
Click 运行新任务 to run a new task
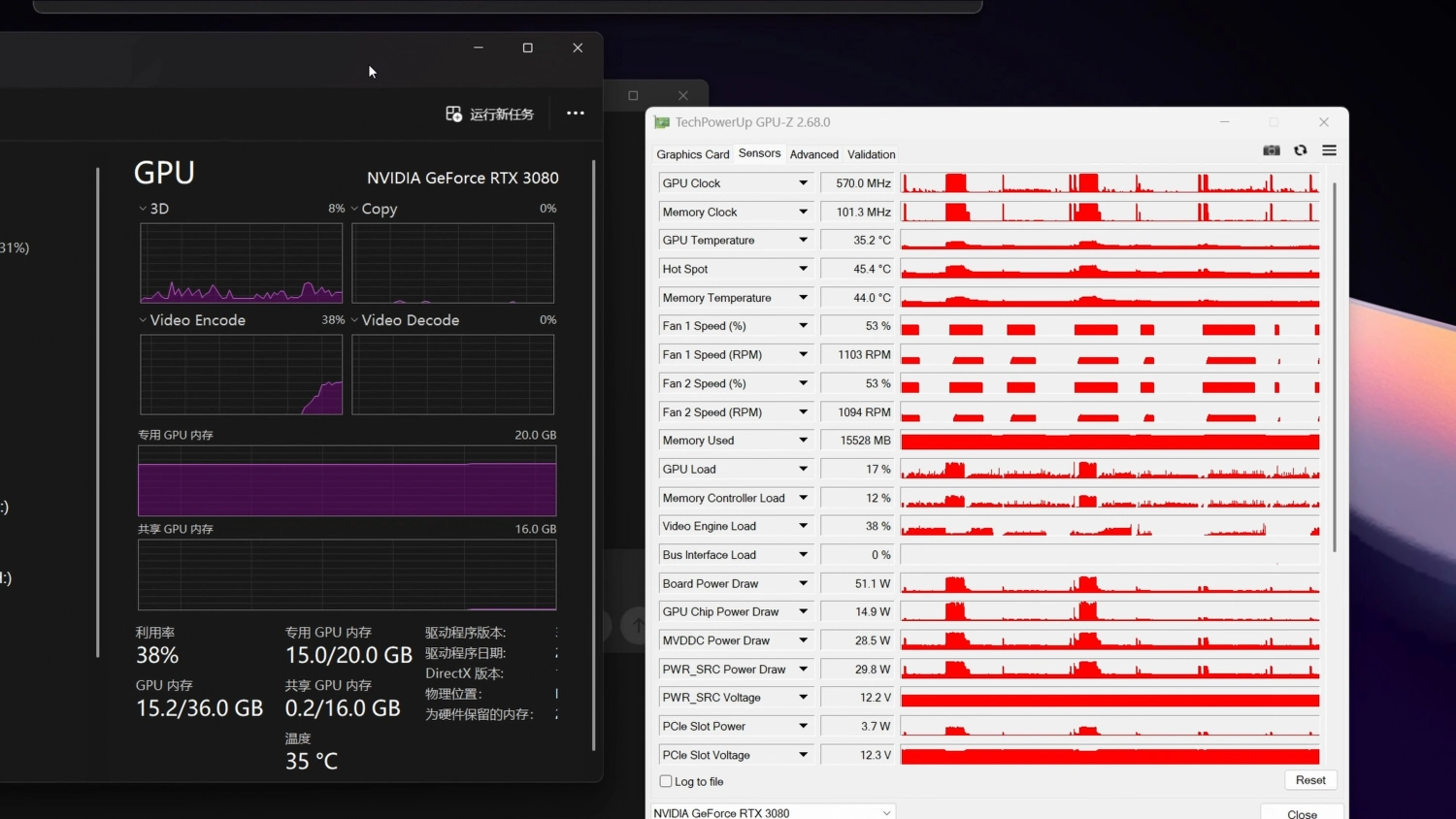tap(489, 114)
